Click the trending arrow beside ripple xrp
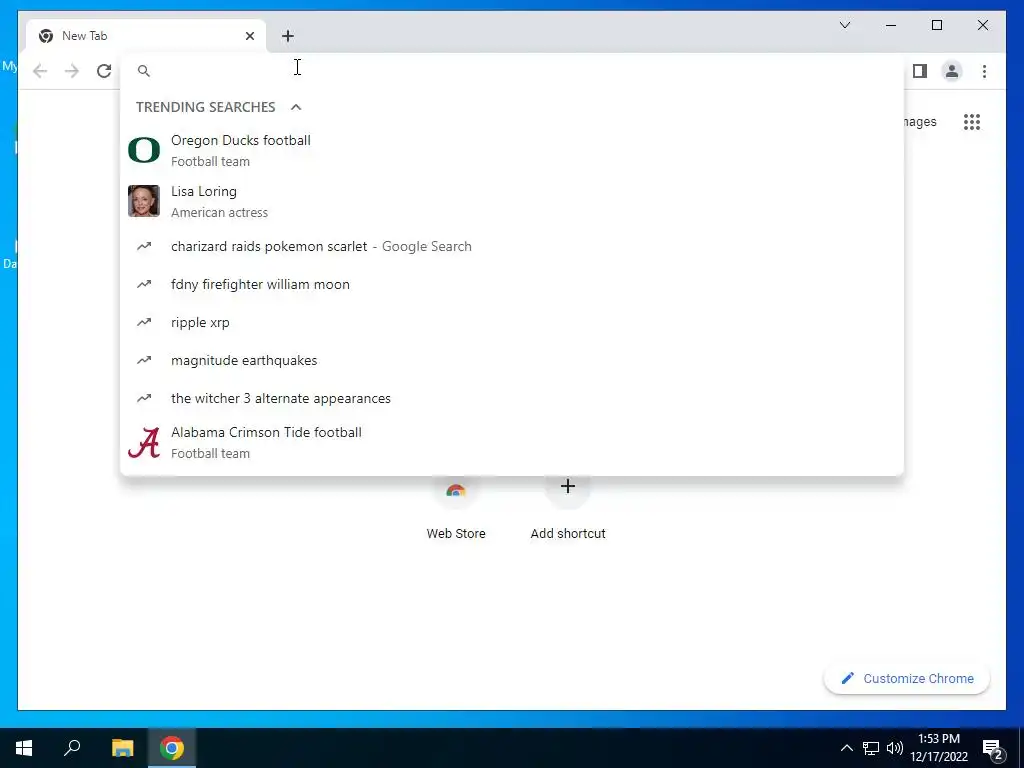The image size is (1024, 768). [144, 322]
